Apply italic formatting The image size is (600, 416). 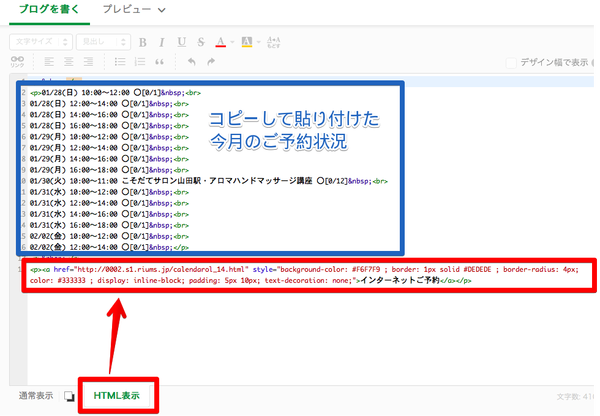(161, 42)
